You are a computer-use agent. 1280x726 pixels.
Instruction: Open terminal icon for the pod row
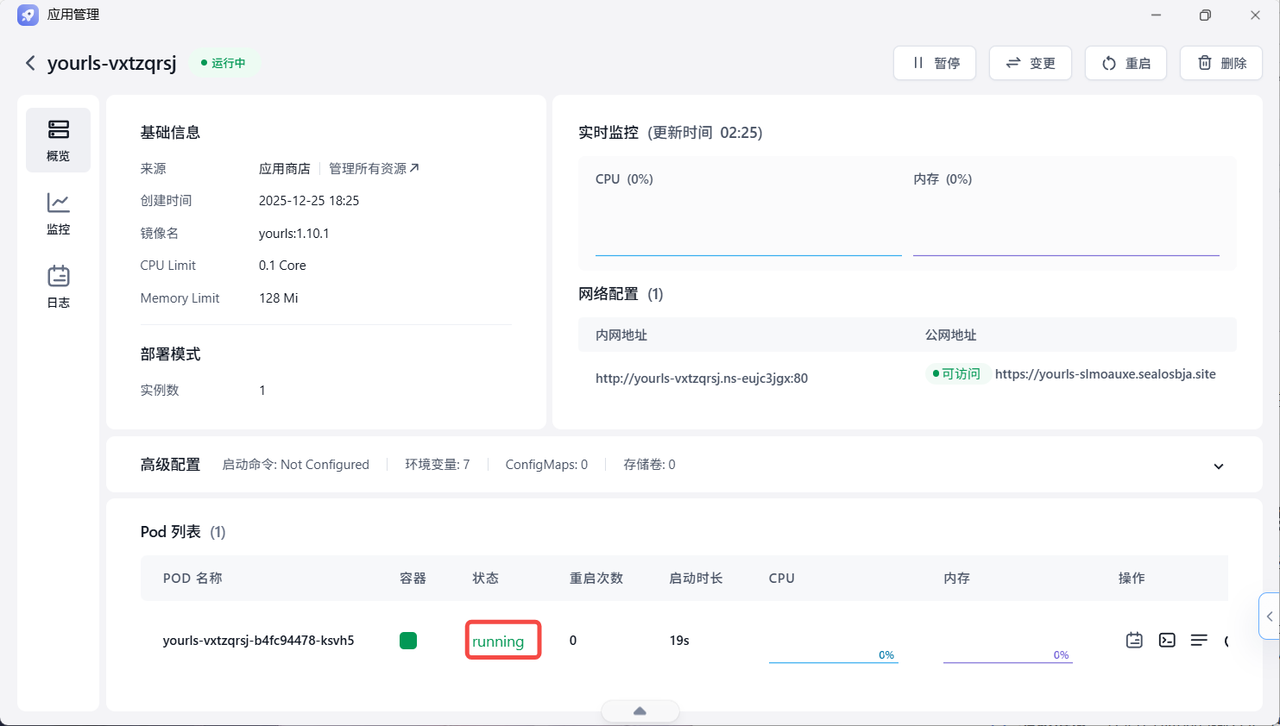click(1167, 640)
